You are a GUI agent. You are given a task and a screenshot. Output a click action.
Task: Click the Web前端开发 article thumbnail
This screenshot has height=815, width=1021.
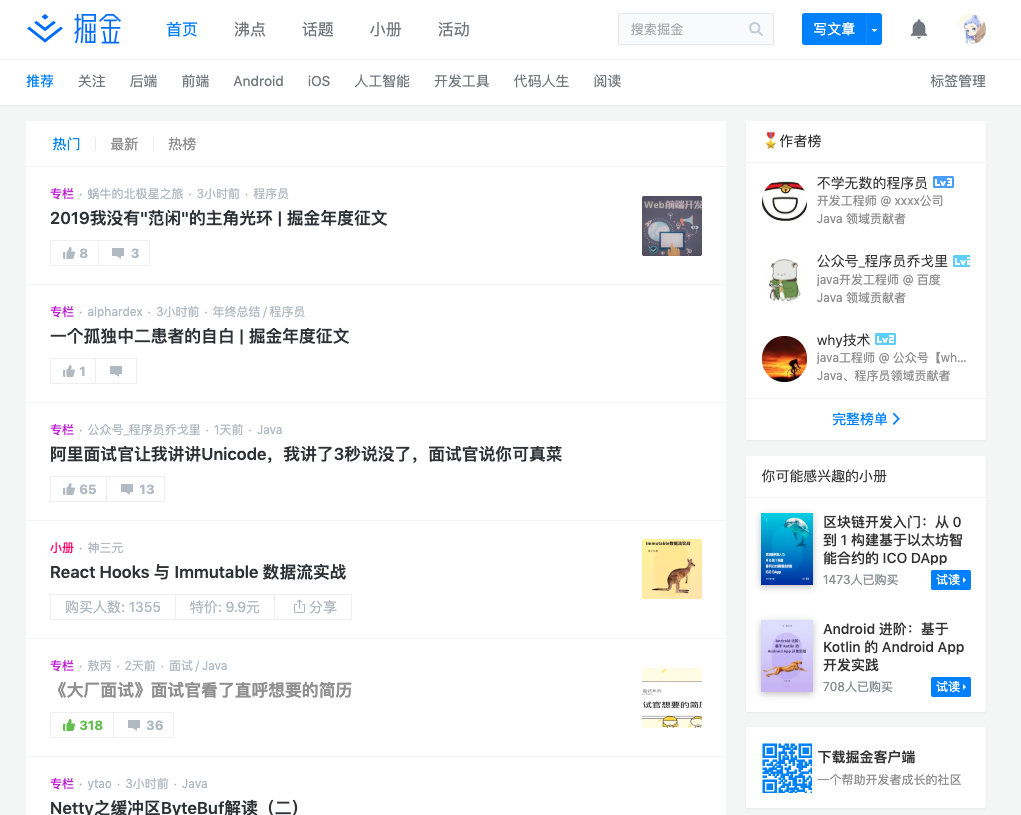tap(672, 226)
